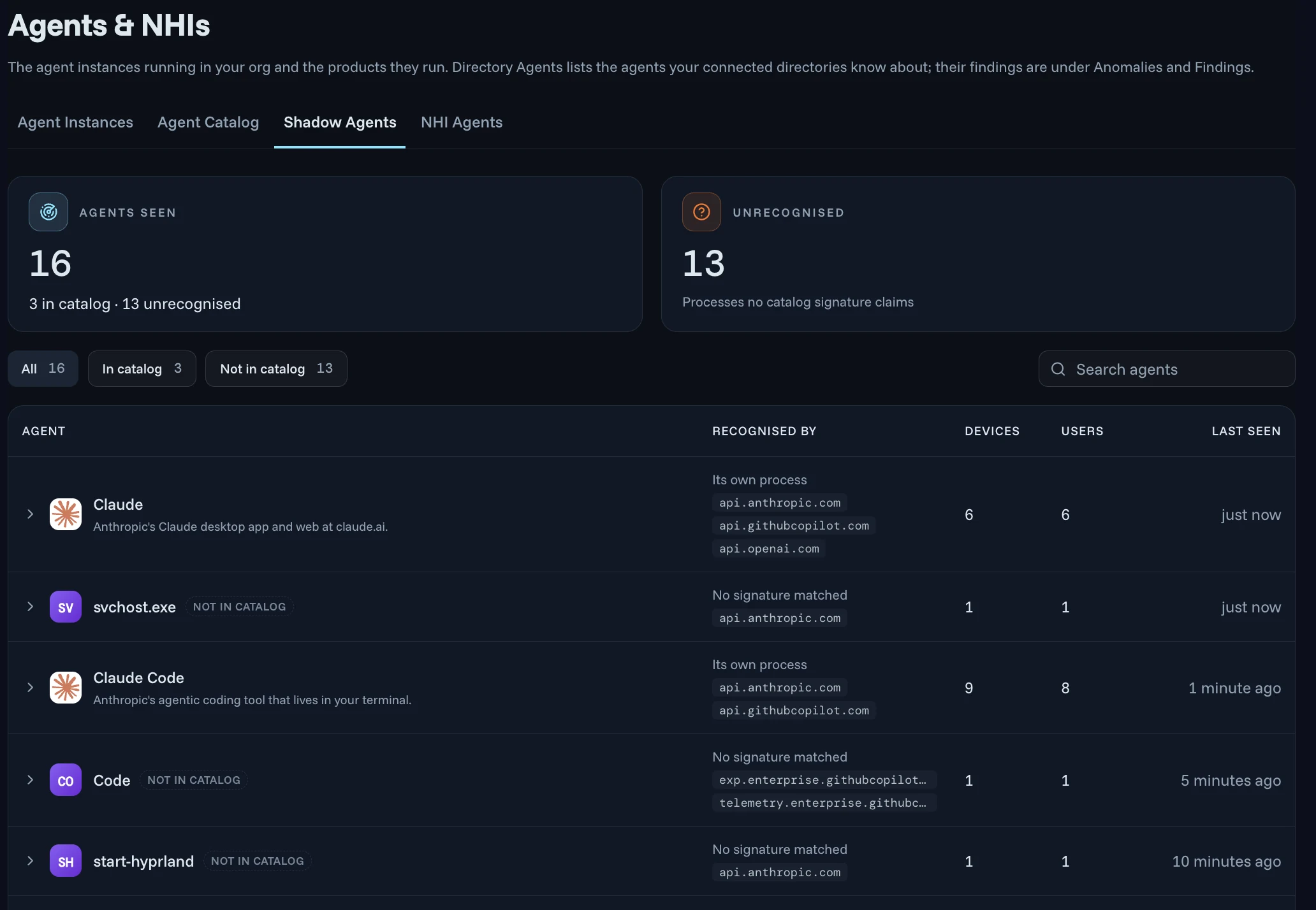Filter by All 16 agents

(x=43, y=368)
